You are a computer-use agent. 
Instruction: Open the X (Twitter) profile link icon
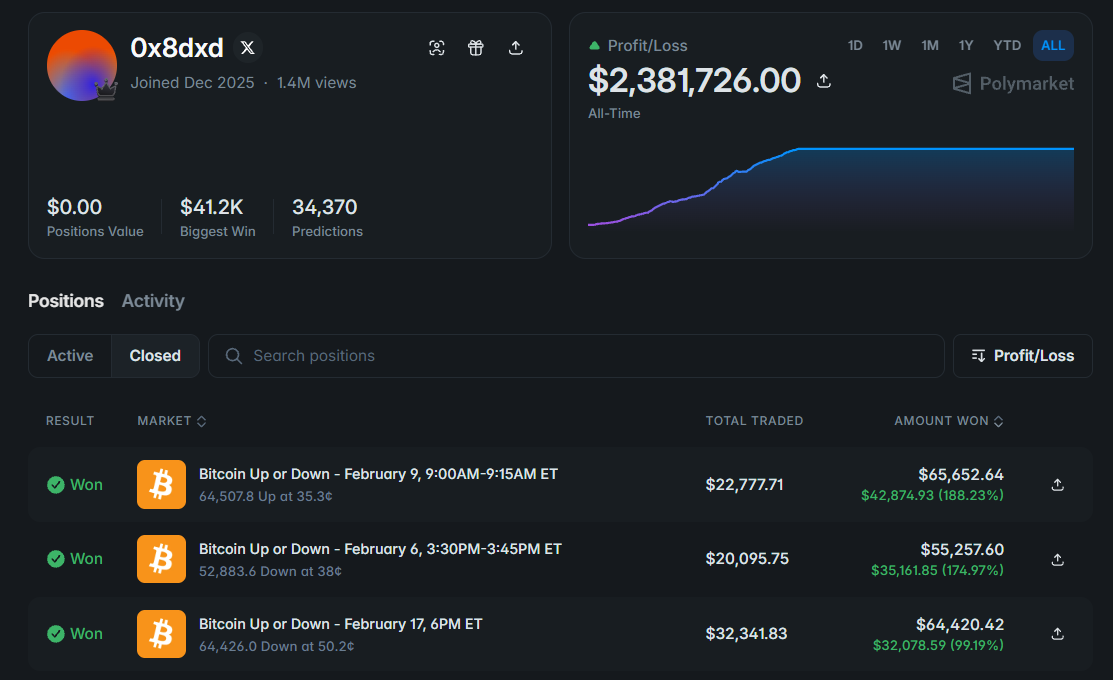pos(247,48)
